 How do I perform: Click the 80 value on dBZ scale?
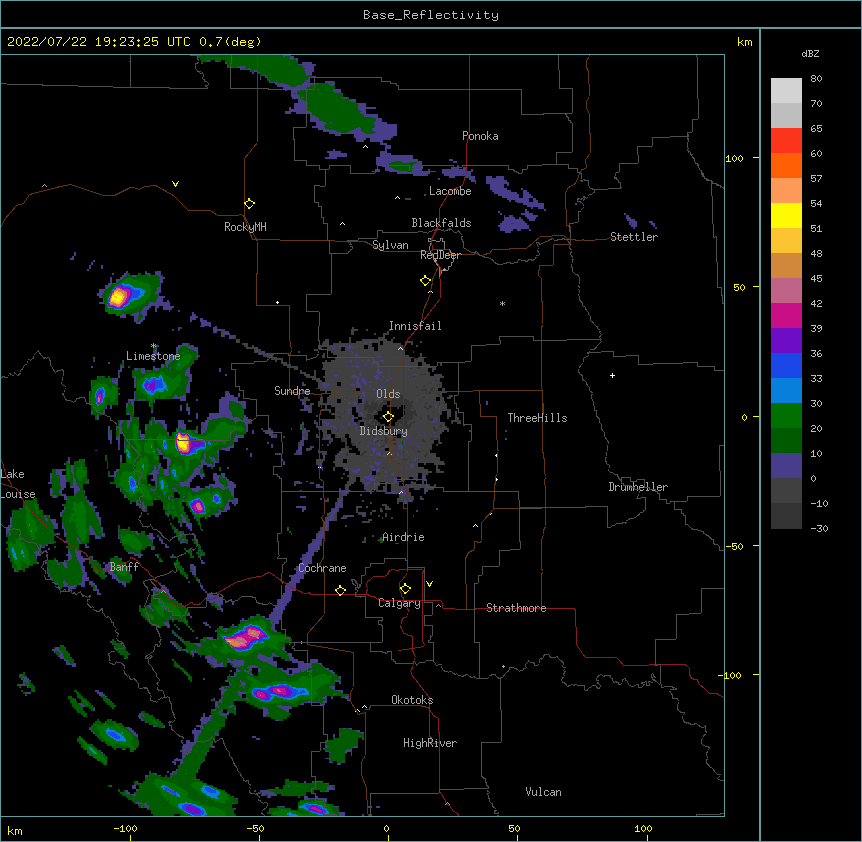[x=816, y=79]
